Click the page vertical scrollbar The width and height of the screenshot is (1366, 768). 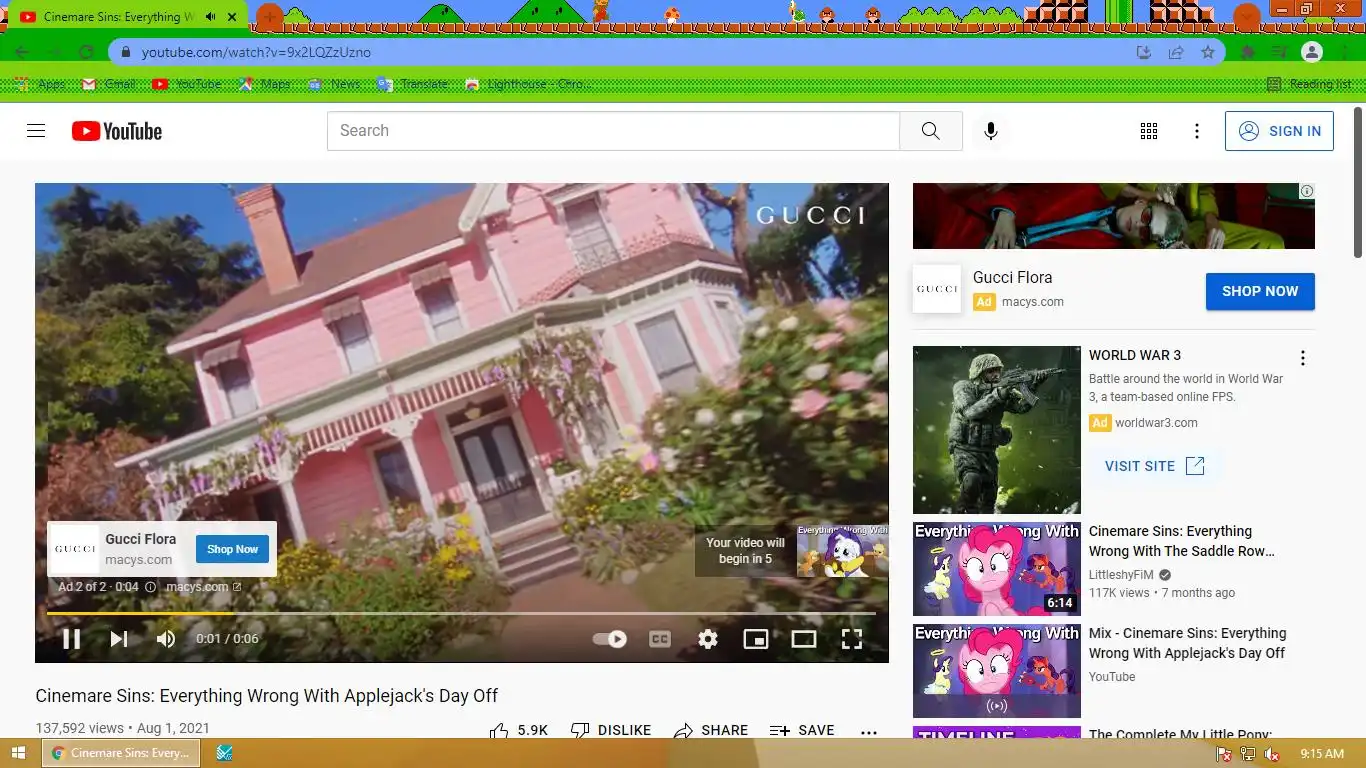click(1358, 183)
